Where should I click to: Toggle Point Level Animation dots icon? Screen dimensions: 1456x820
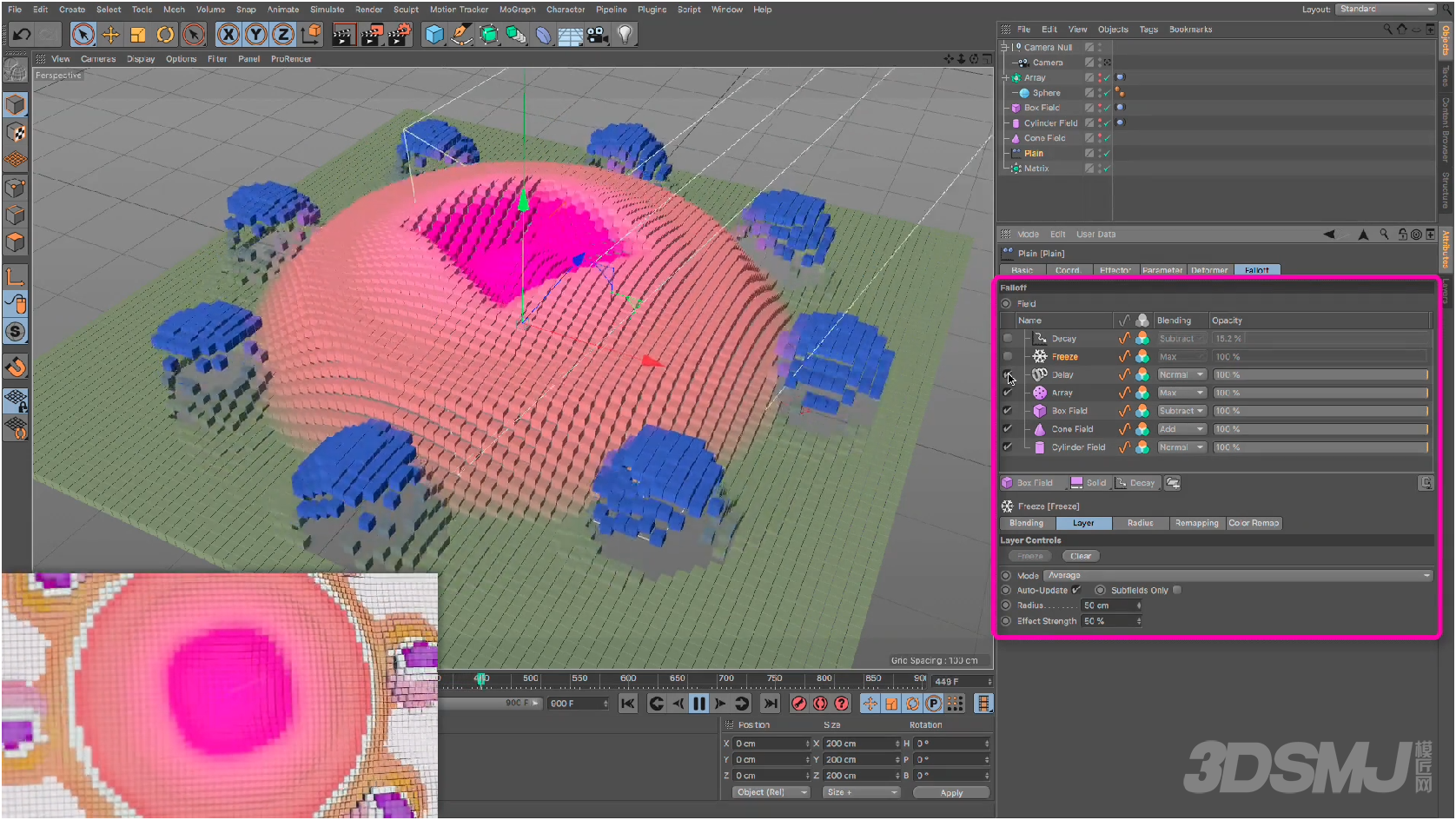[x=955, y=704]
